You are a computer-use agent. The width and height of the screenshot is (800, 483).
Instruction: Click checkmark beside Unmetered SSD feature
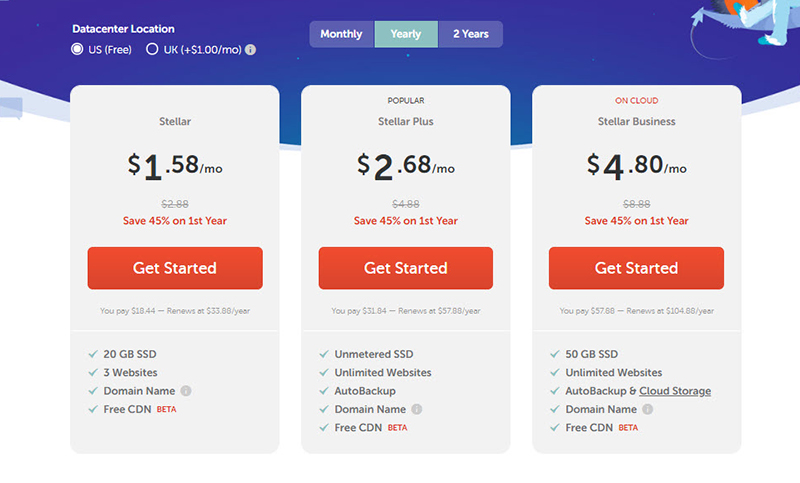[324, 354]
